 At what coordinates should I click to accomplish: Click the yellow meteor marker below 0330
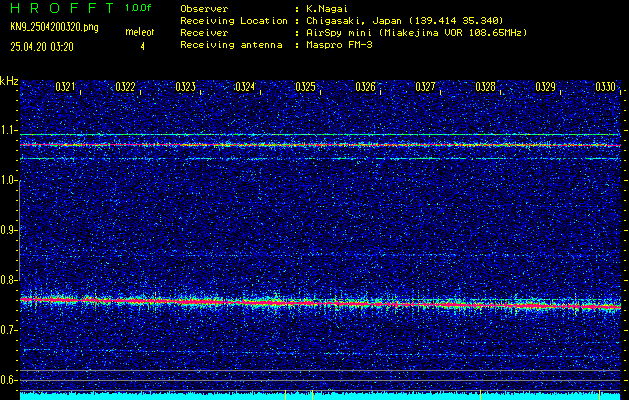point(599,395)
